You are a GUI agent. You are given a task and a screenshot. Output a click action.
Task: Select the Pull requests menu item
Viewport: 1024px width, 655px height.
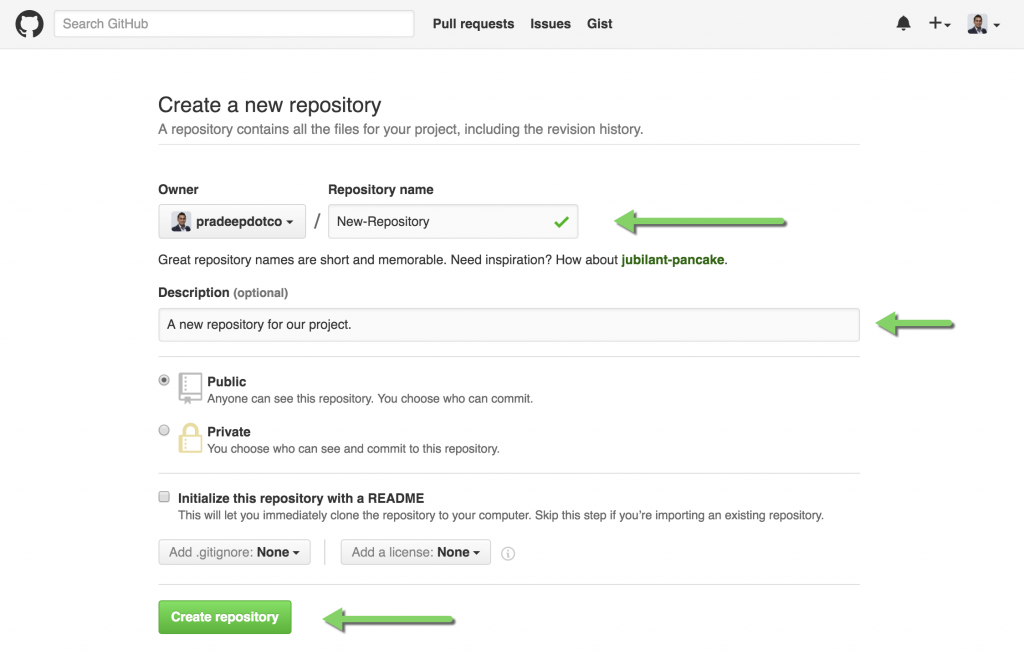tap(473, 23)
